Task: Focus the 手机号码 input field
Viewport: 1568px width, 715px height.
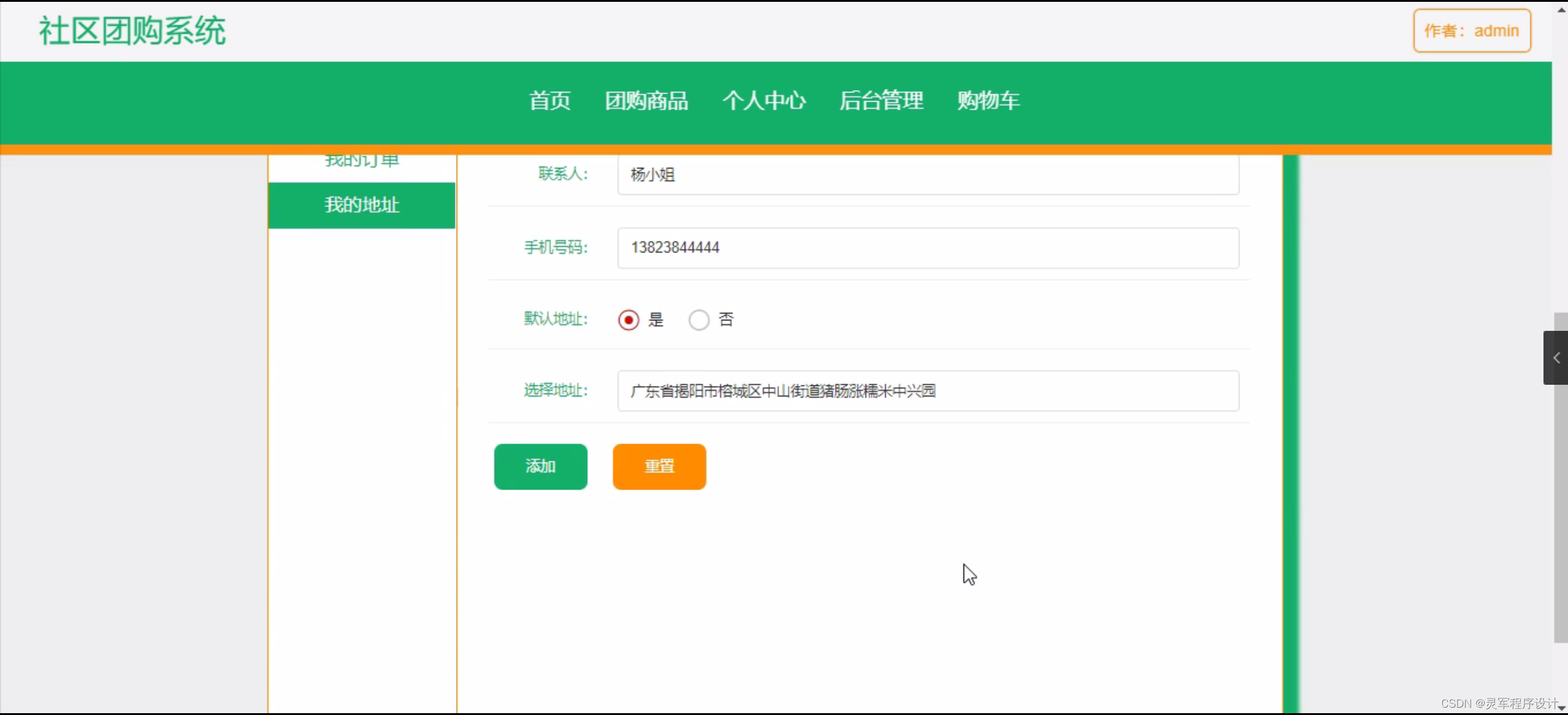Action: (927, 248)
